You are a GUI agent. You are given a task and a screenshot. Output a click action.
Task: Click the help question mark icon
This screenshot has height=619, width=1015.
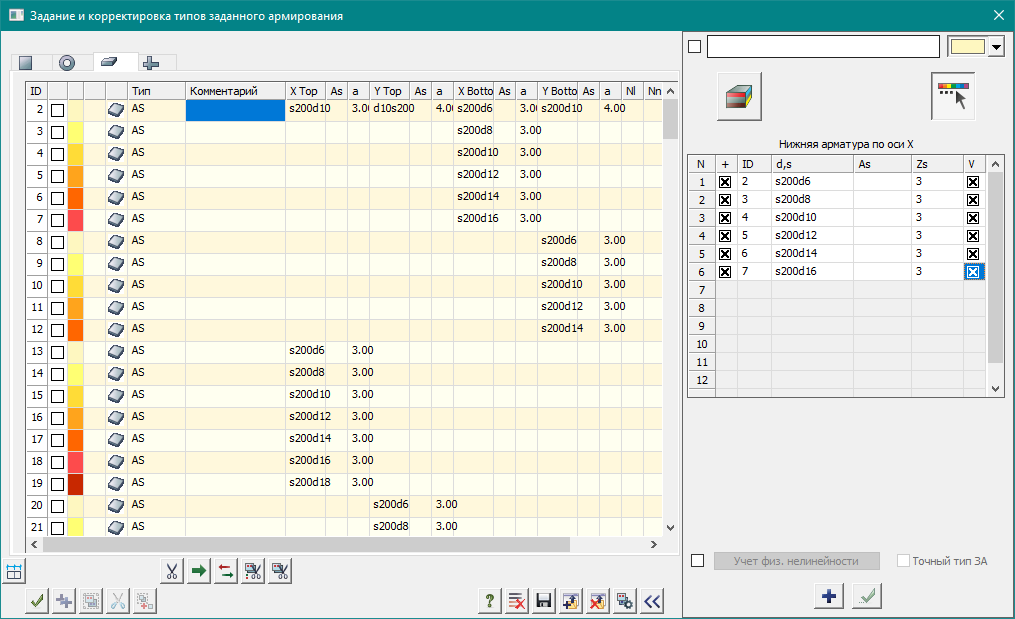tap(490, 601)
